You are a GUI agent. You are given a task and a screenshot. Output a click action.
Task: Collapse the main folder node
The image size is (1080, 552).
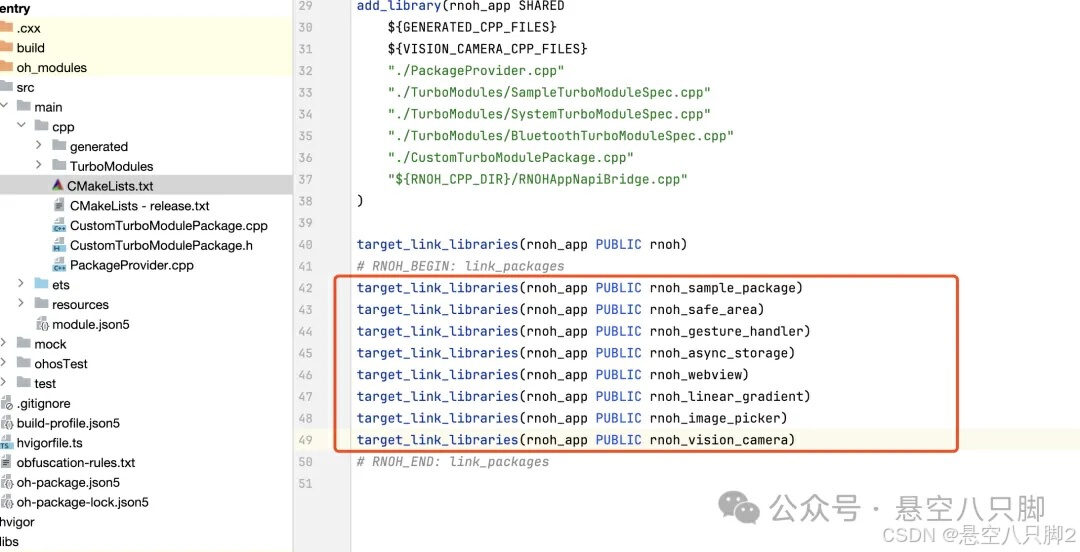point(4,106)
